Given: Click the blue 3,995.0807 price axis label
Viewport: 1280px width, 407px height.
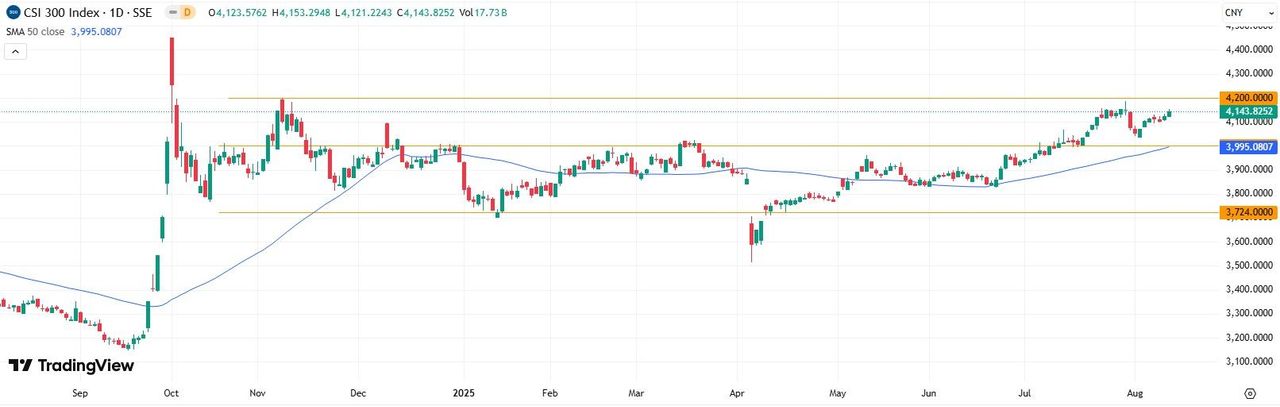Looking at the screenshot, I should tap(1248, 147).
